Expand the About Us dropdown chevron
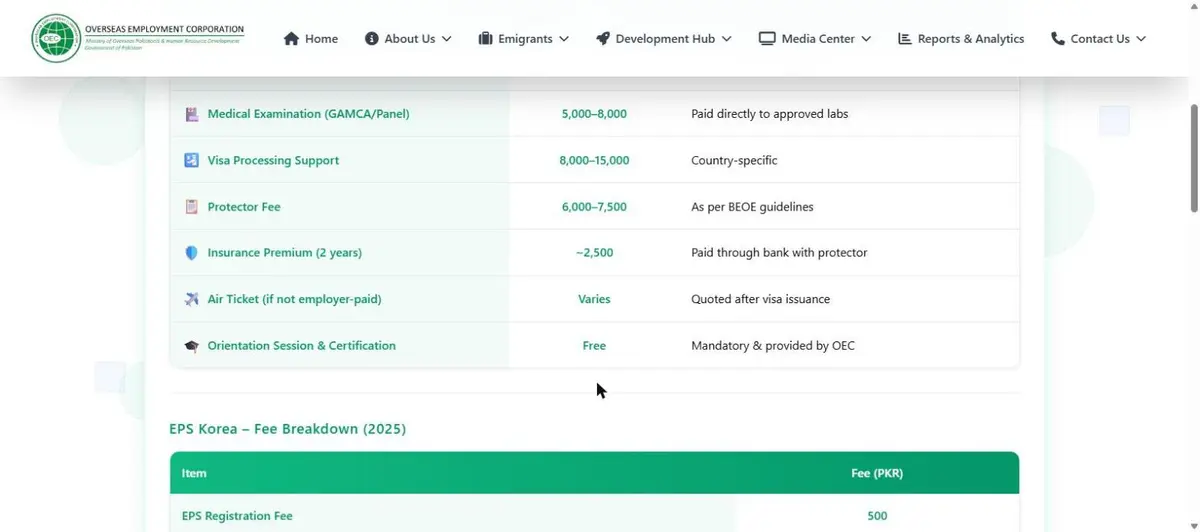 click(x=446, y=39)
